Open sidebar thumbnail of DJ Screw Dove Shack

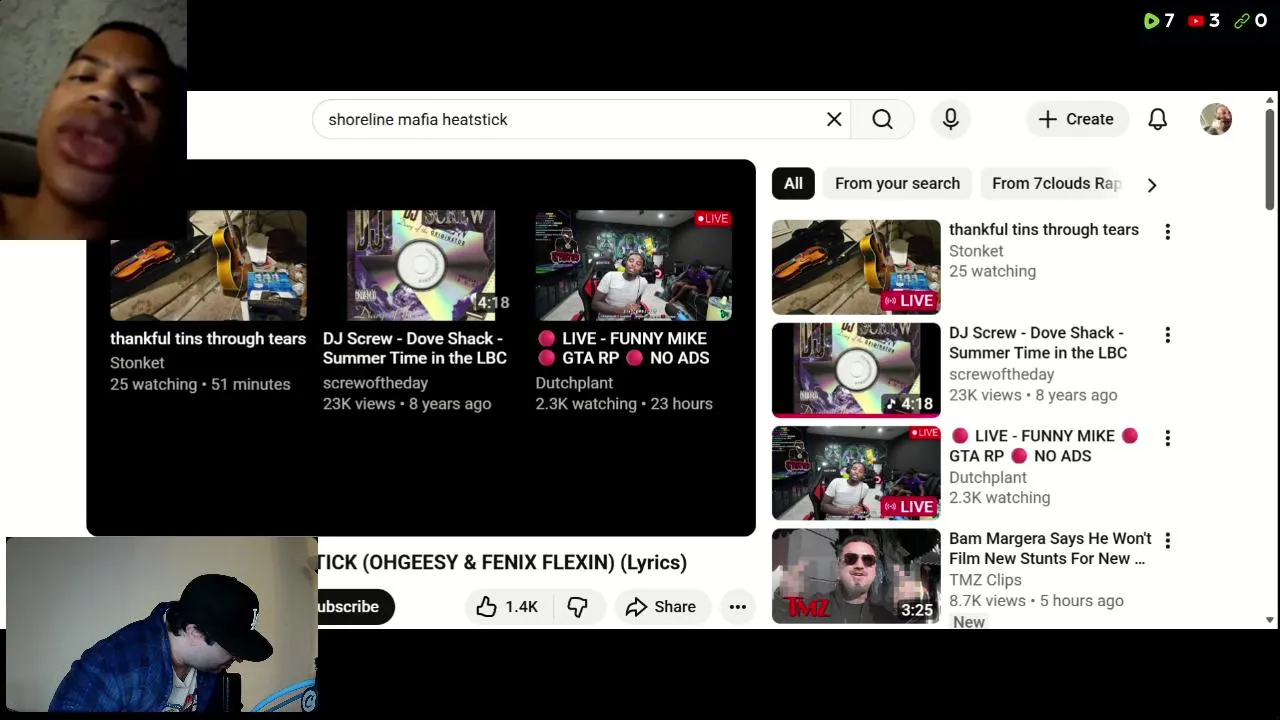tap(856, 370)
